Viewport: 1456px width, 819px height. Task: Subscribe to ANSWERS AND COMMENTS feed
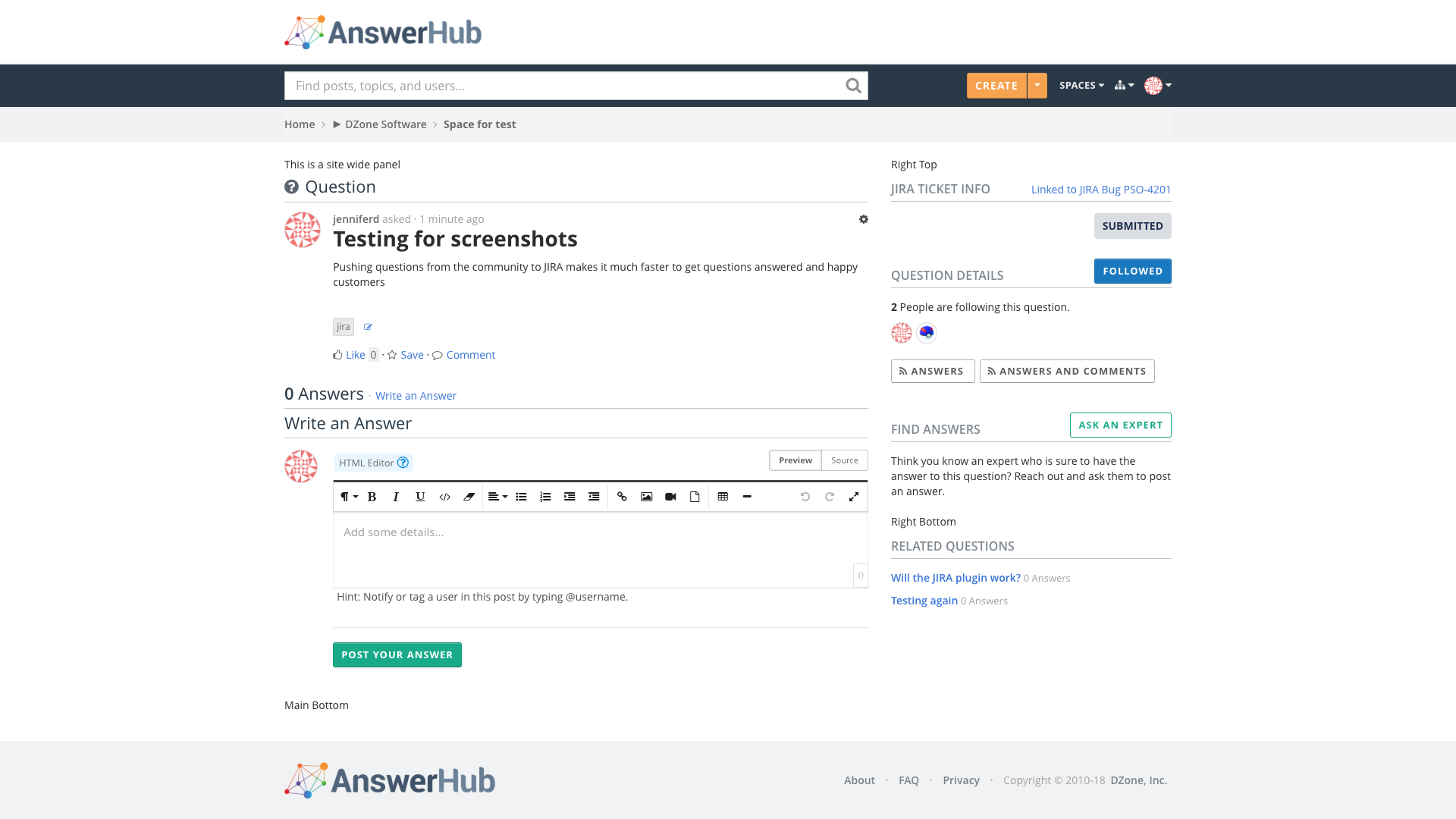pyautogui.click(x=1067, y=372)
